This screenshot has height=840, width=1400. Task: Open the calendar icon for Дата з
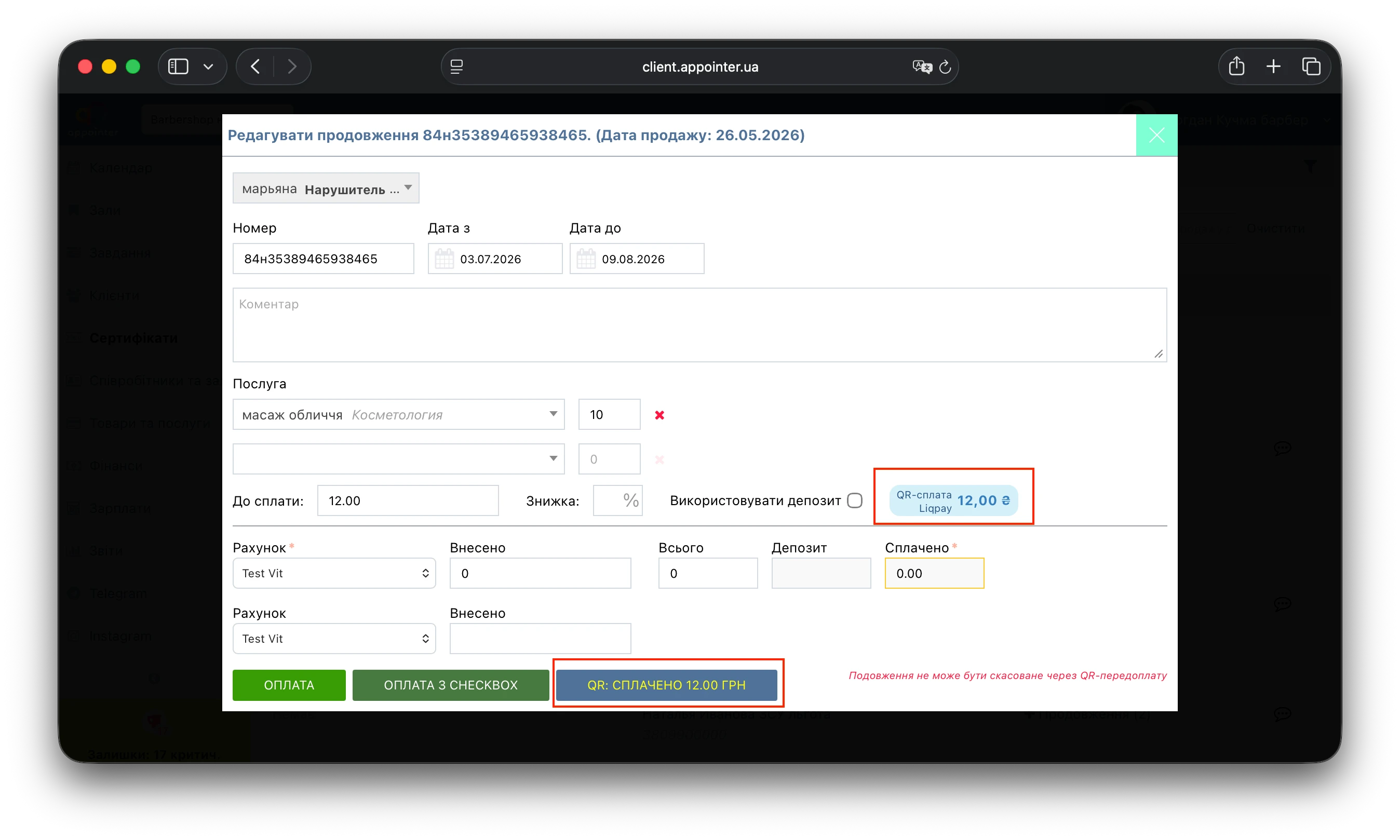pos(445,259)
